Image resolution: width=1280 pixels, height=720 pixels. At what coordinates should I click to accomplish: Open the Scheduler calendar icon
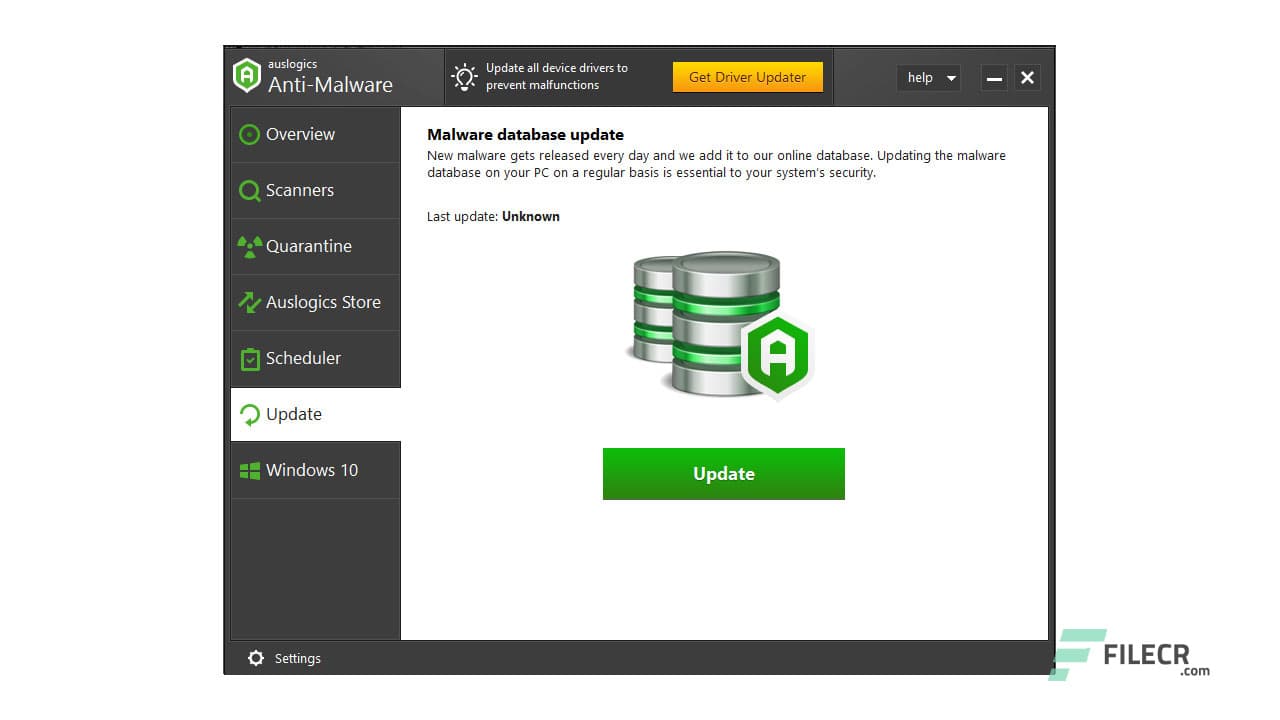click(x=249, y=358)
